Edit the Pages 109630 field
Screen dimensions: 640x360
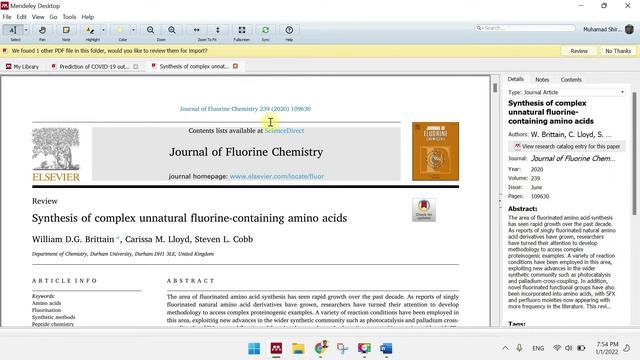[540, 196]
